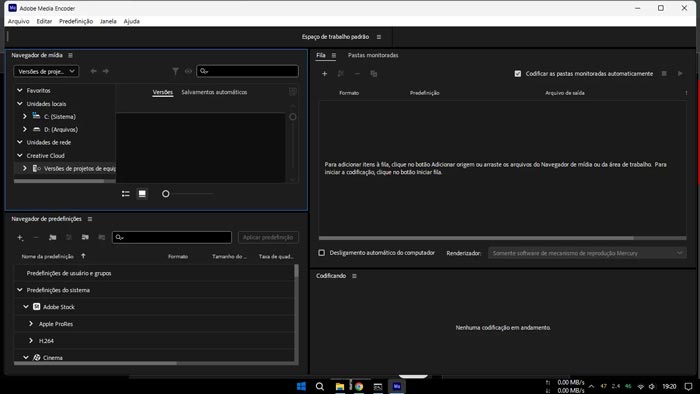Click the sort arrow beside Nome da predefinição
This screenshot has width=700, height=394.
83,256
